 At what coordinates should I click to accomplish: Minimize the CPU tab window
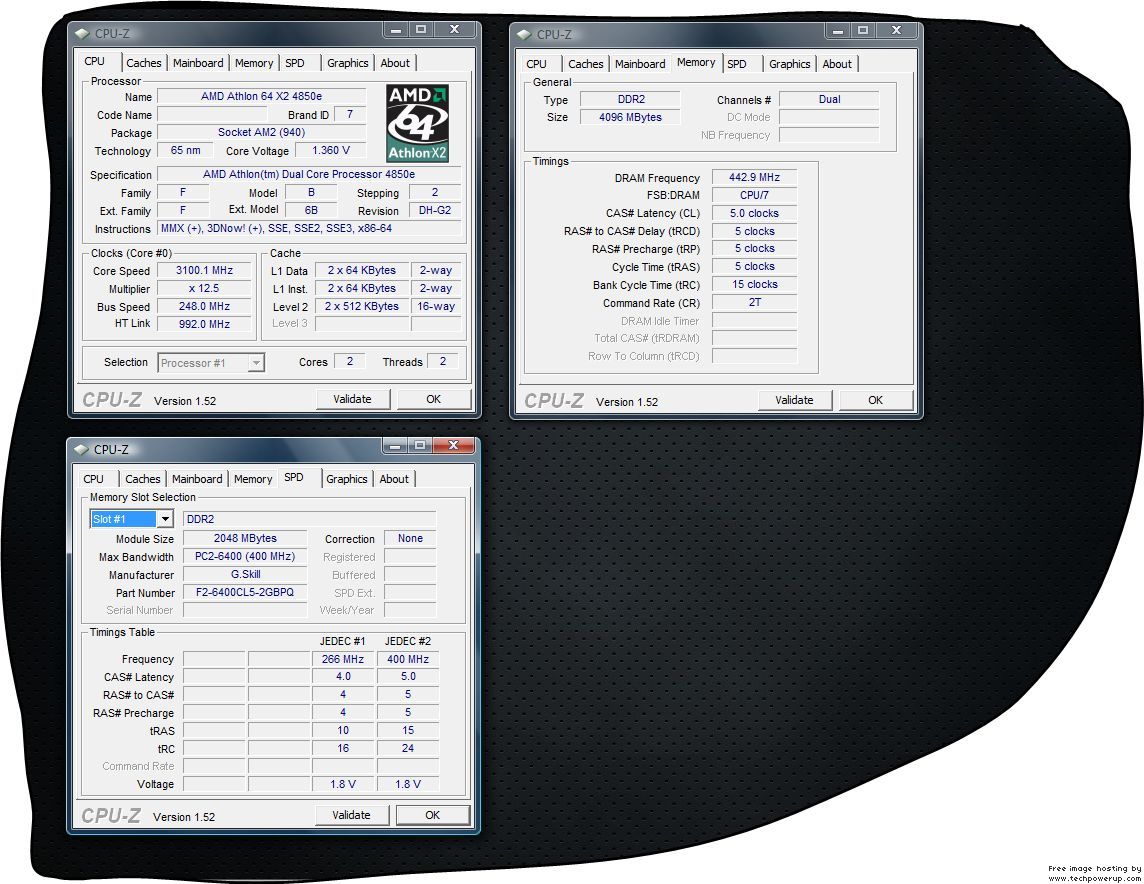(x=395, y=30)
